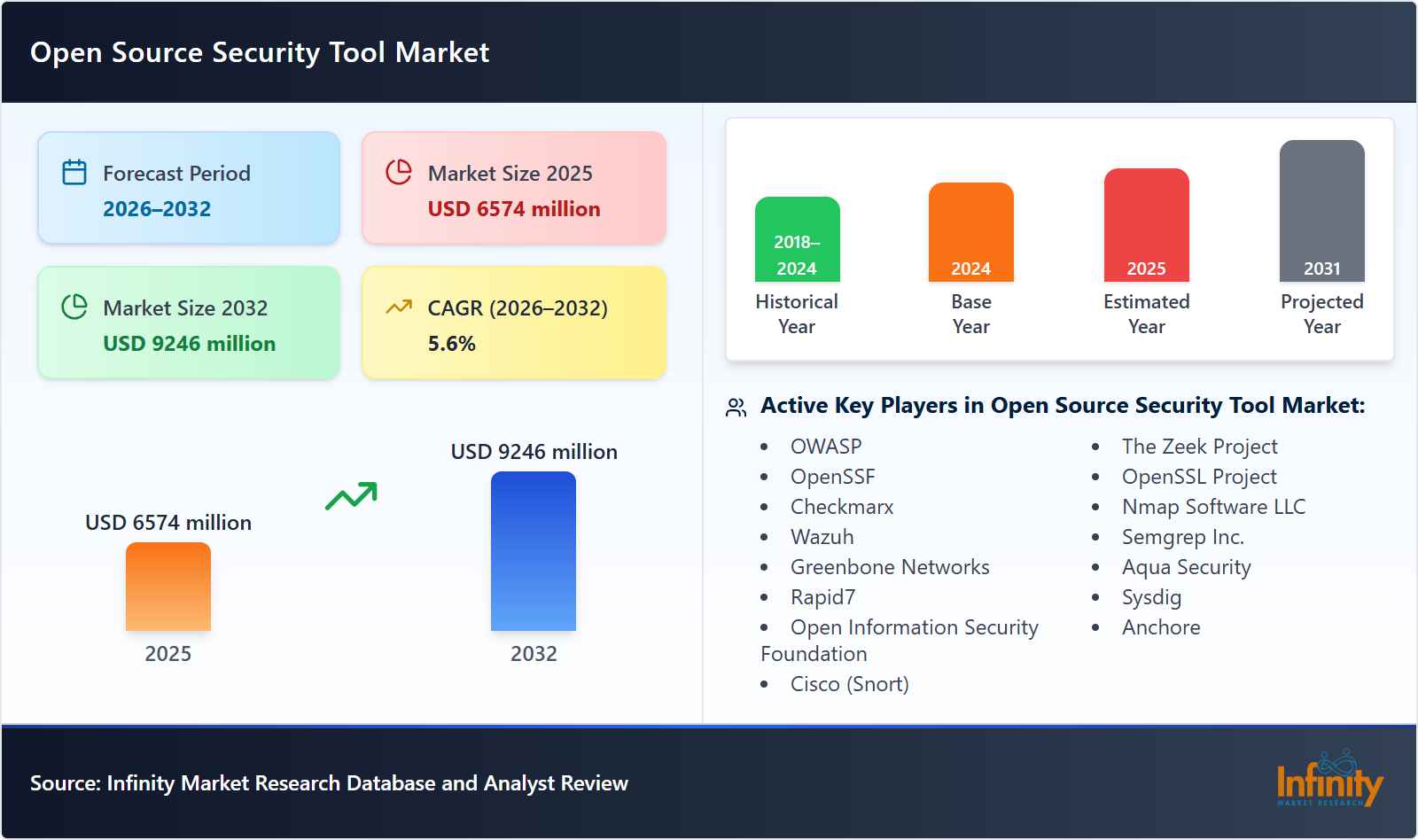Select "The Zeek Project" in the key players list
Image resolution: width=1418 pixels, height=840 pixels.
click(x=1200, y=447)
